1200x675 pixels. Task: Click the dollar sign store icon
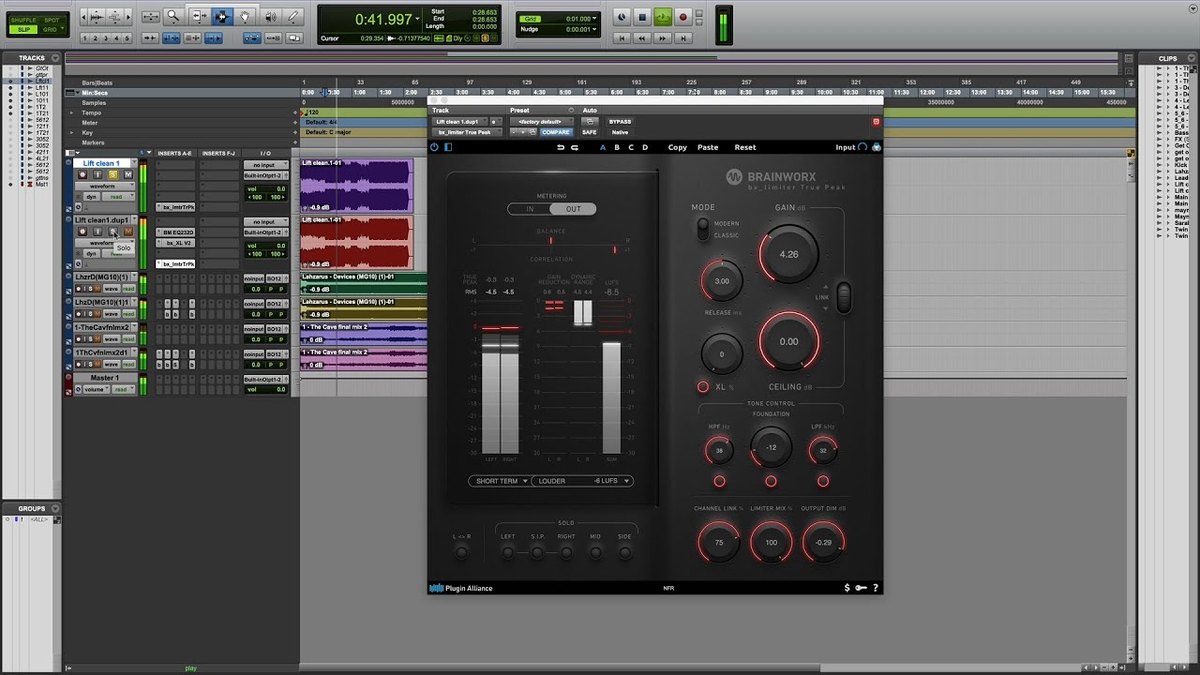tap(846, 588)
